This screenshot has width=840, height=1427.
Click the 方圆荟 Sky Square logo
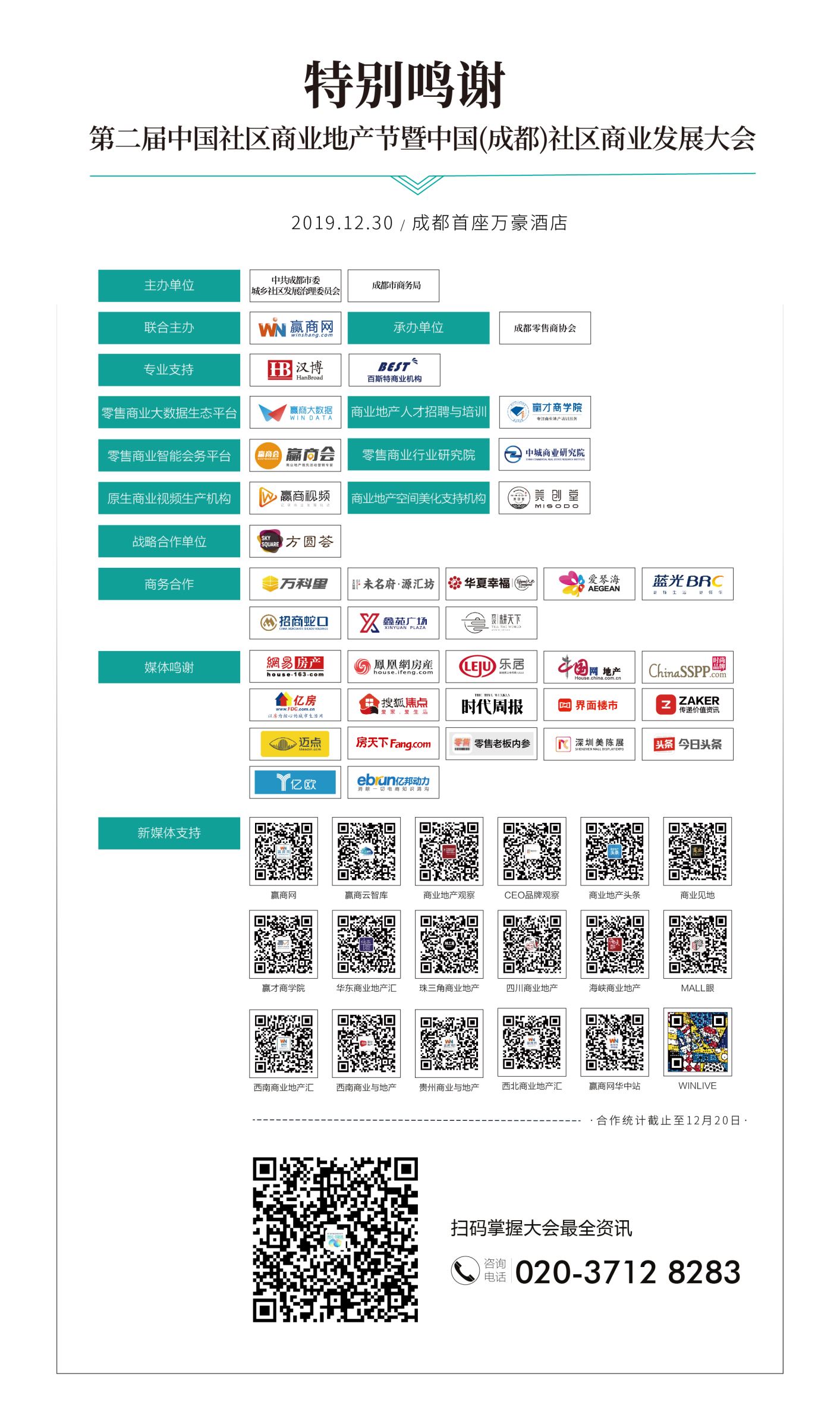295,541
